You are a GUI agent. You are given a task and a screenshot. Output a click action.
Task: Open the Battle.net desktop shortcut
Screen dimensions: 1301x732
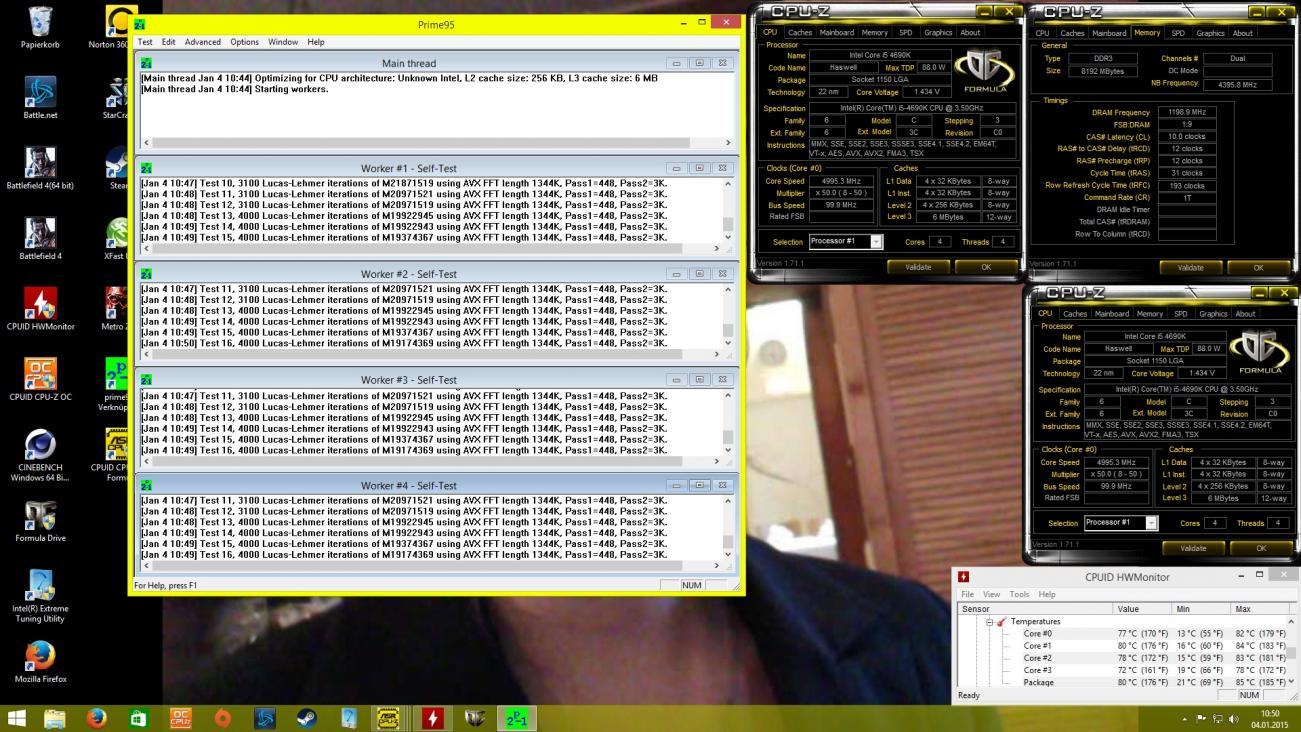click(41, 98)
